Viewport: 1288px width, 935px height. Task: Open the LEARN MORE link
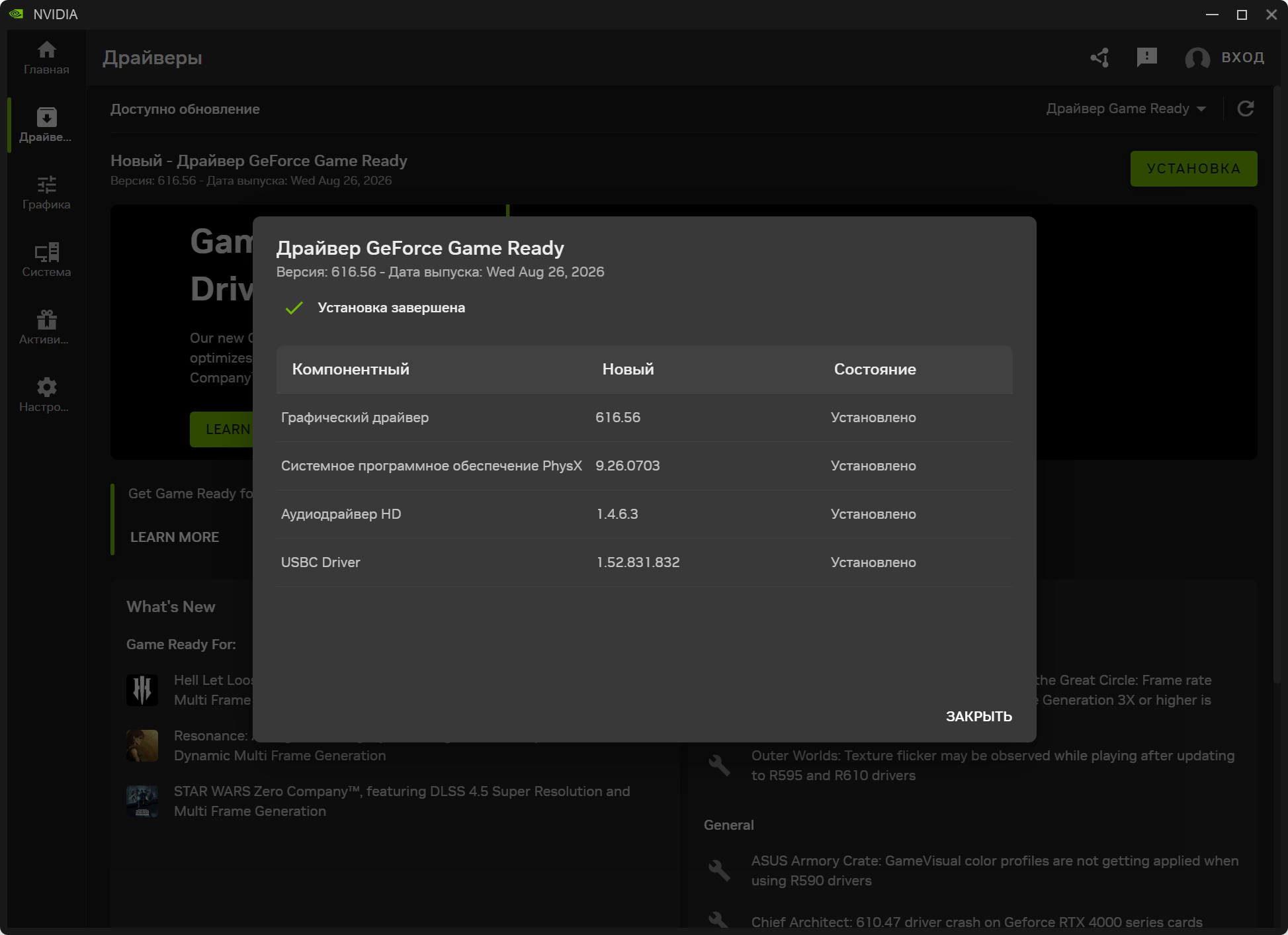(175, 537)
